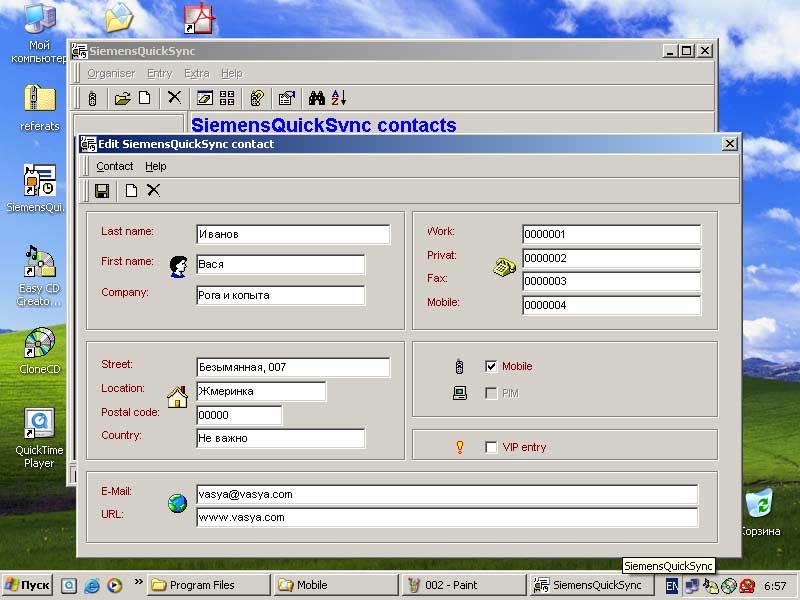Open QuickTime Player desktop icon
The image size is (800, 600).
[x=39, y=438]
